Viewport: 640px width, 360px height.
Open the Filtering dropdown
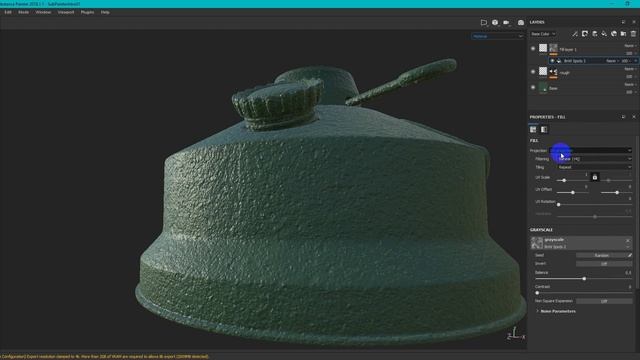tap(594, 159)
